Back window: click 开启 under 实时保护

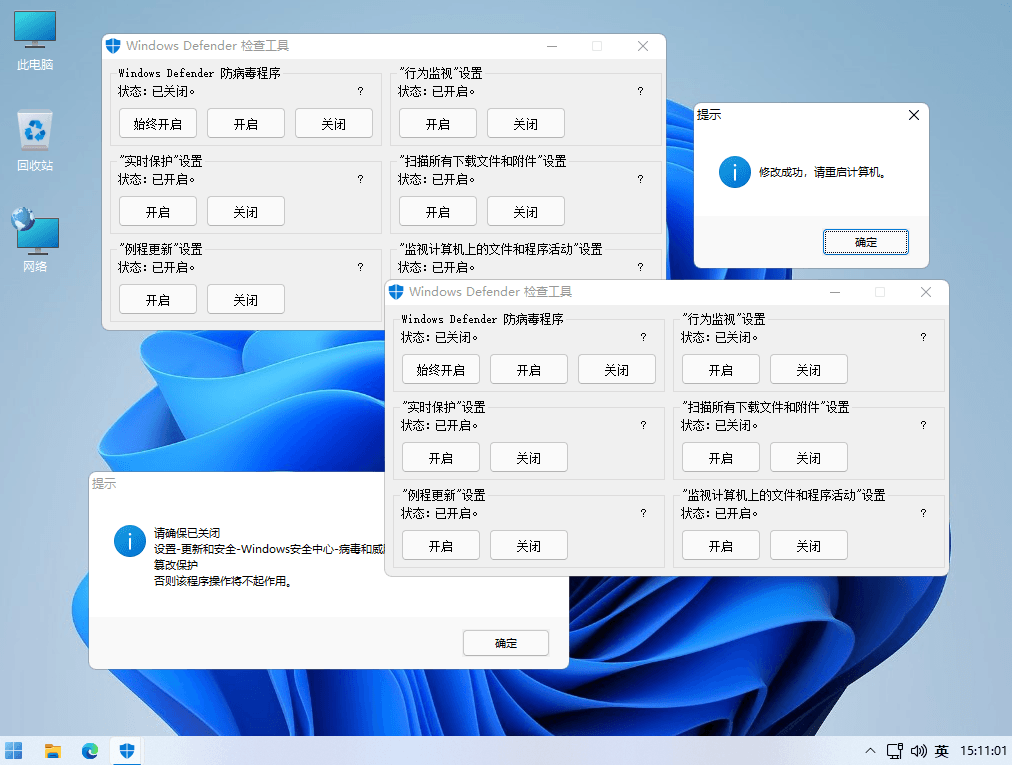pos(157,211)
